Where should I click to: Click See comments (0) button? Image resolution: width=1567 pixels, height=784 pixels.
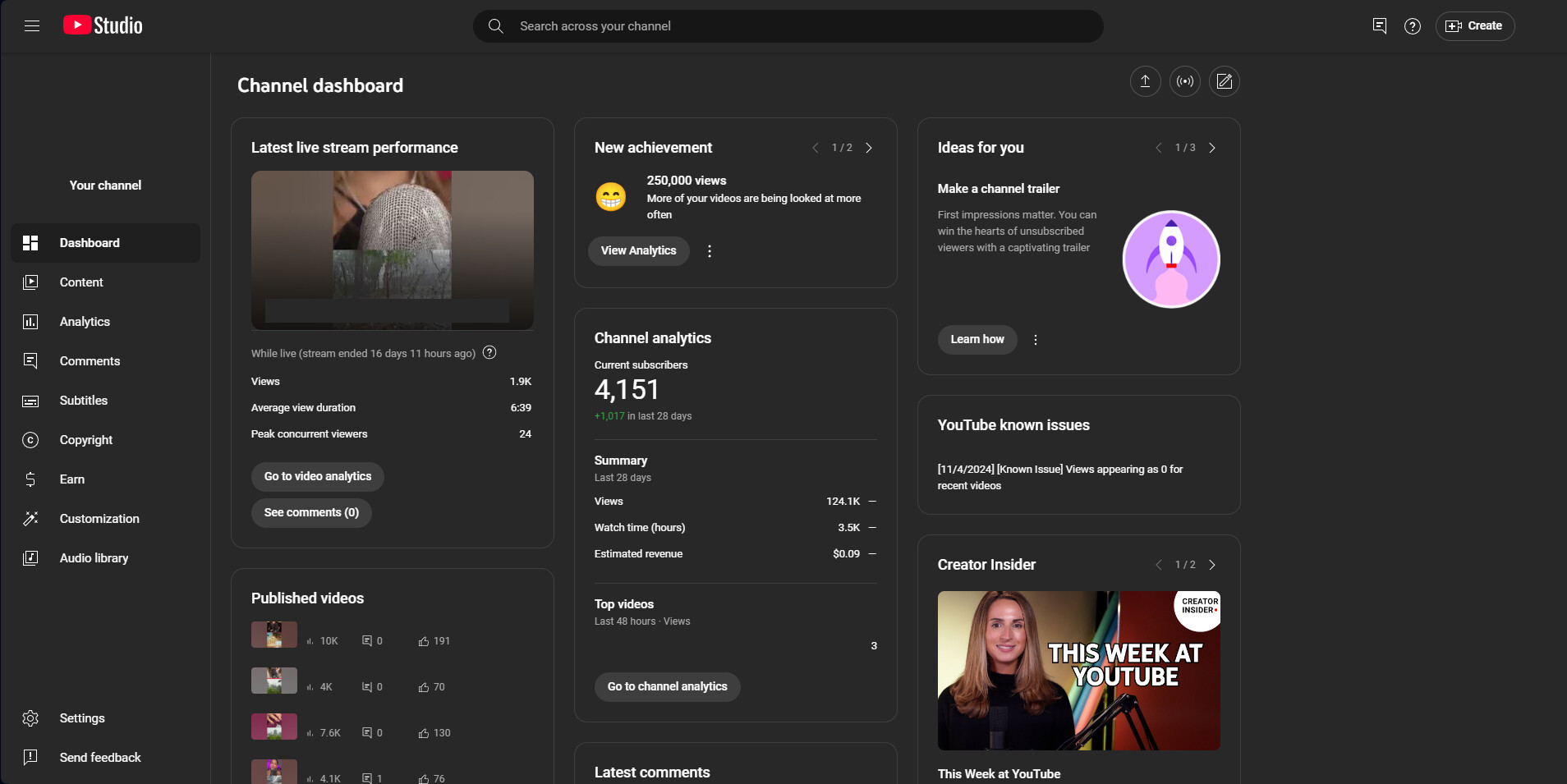[x=311, y=513]
